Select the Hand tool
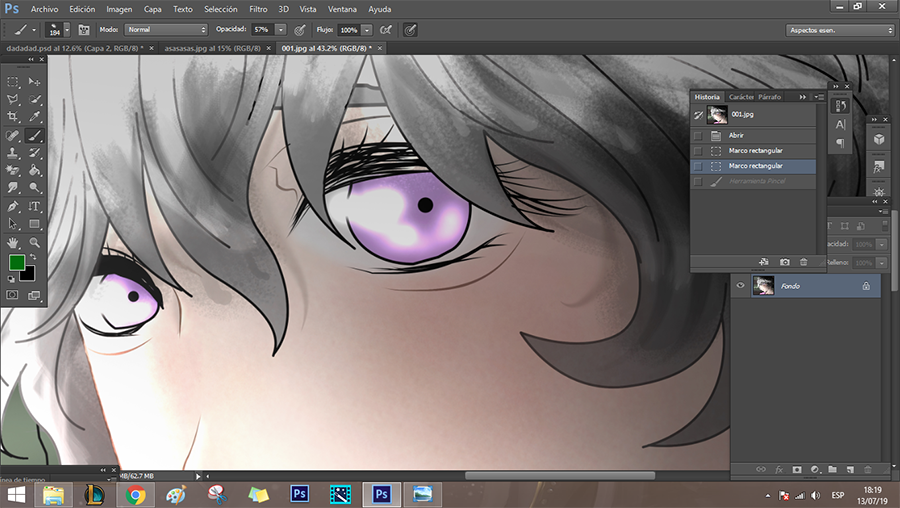The image size is (900, 508). (13, 242)
